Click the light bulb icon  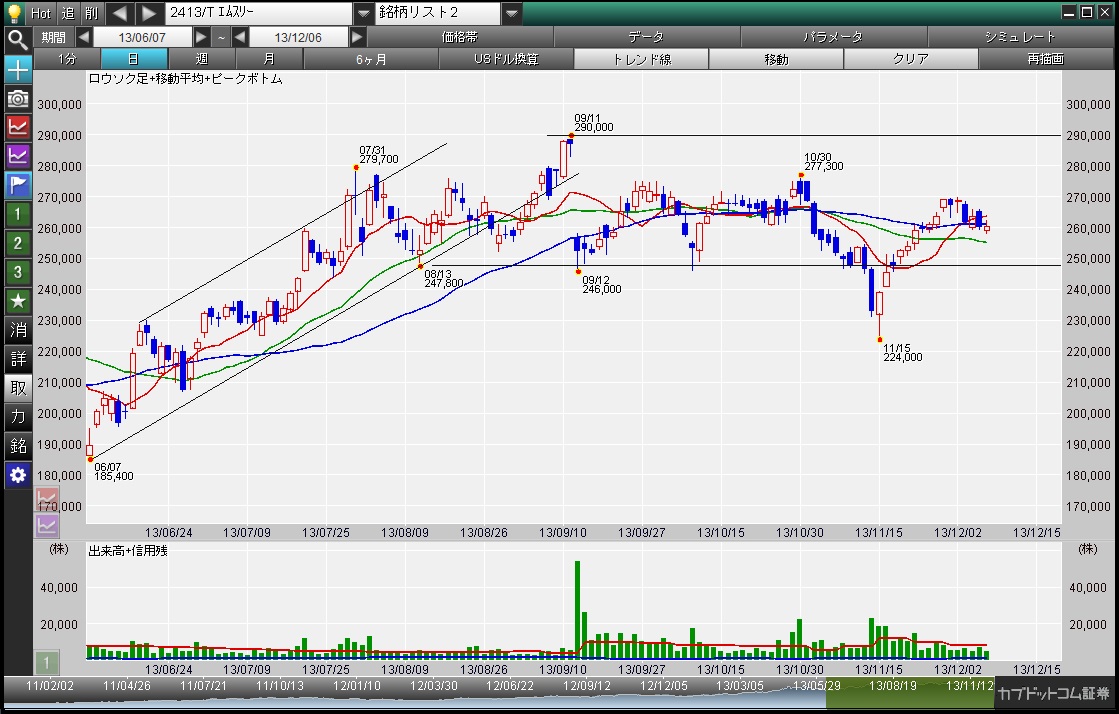click(x=14, y=13)
